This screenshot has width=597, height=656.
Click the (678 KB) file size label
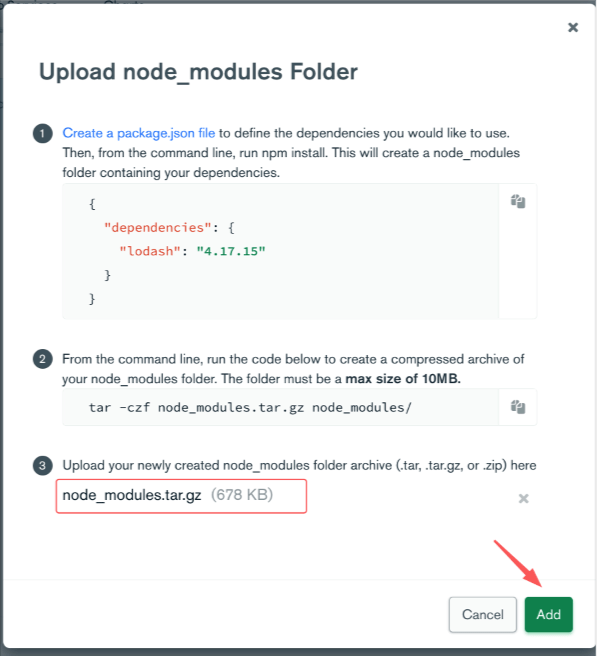[242, 495]
